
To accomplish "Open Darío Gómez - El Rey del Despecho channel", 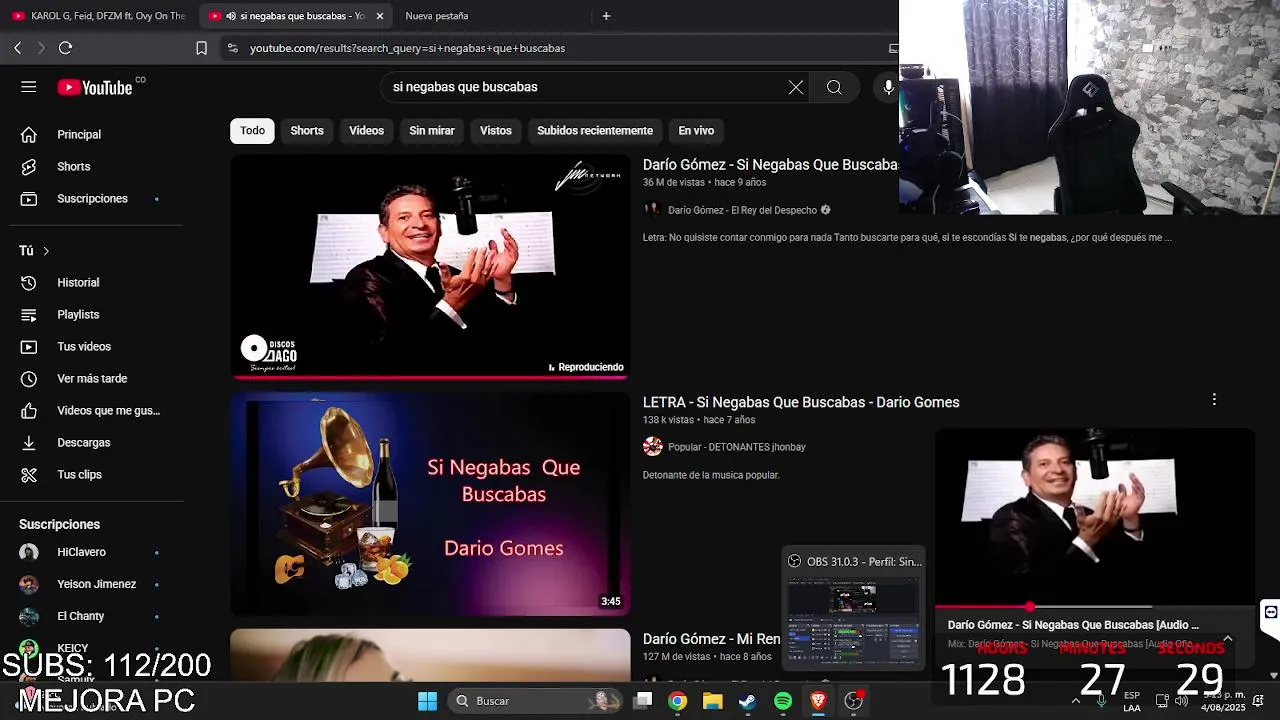I will pyautogui.click(x=743, y=210).
